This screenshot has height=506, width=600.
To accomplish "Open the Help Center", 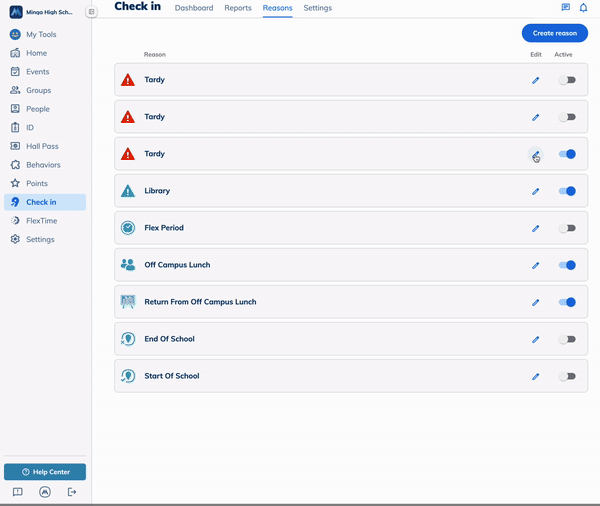I will point(45,472).
